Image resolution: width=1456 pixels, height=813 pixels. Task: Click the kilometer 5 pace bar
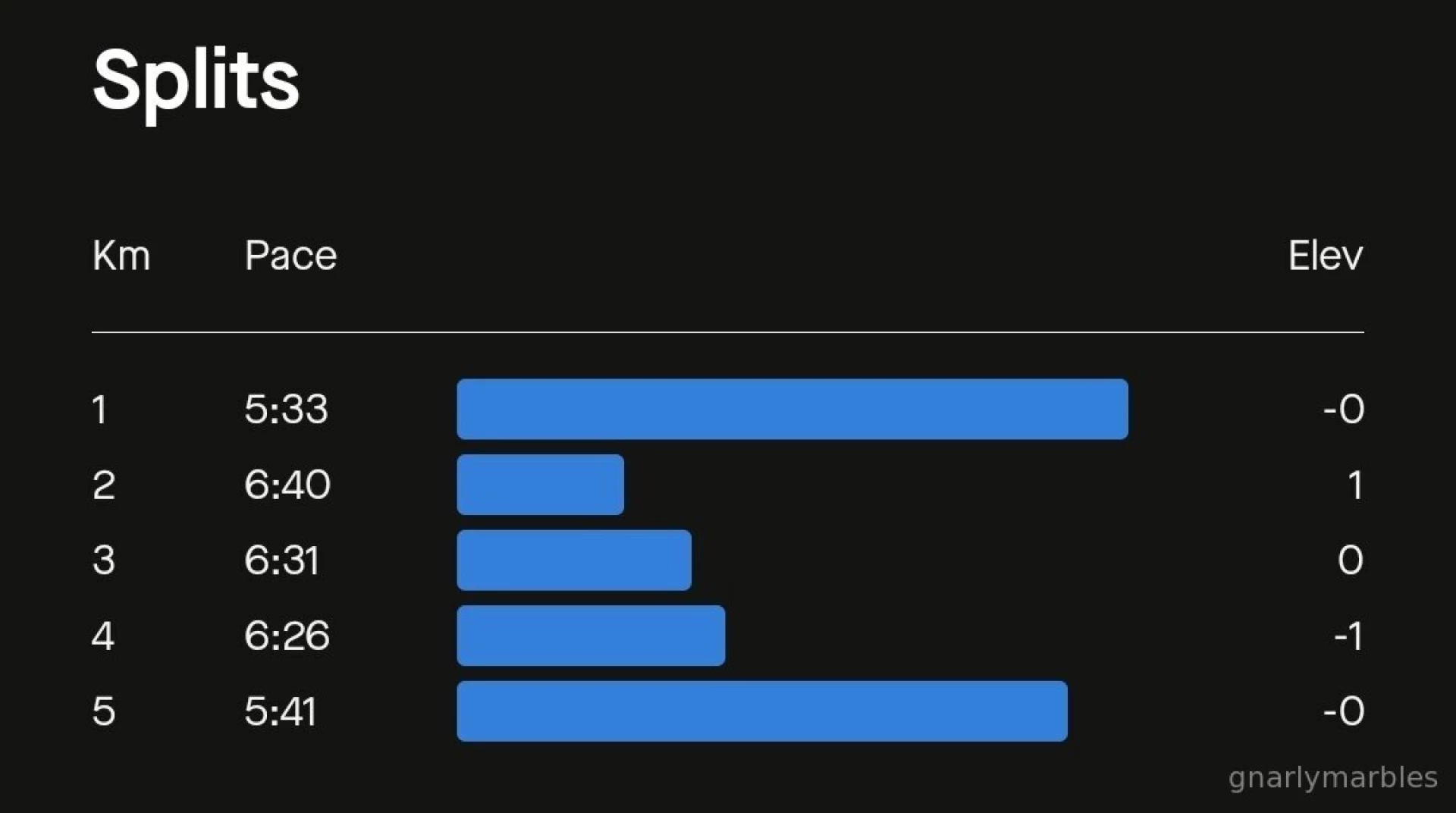tap(761, 711)
